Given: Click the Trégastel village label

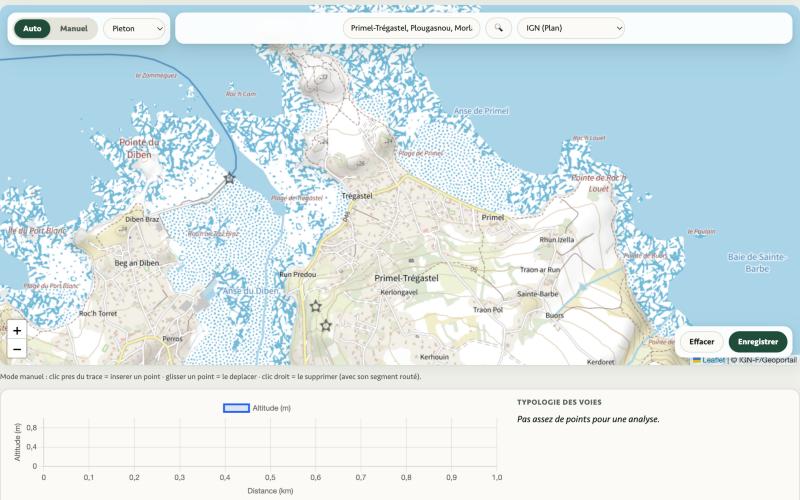Looking at the screenshot, I should 357,196.
